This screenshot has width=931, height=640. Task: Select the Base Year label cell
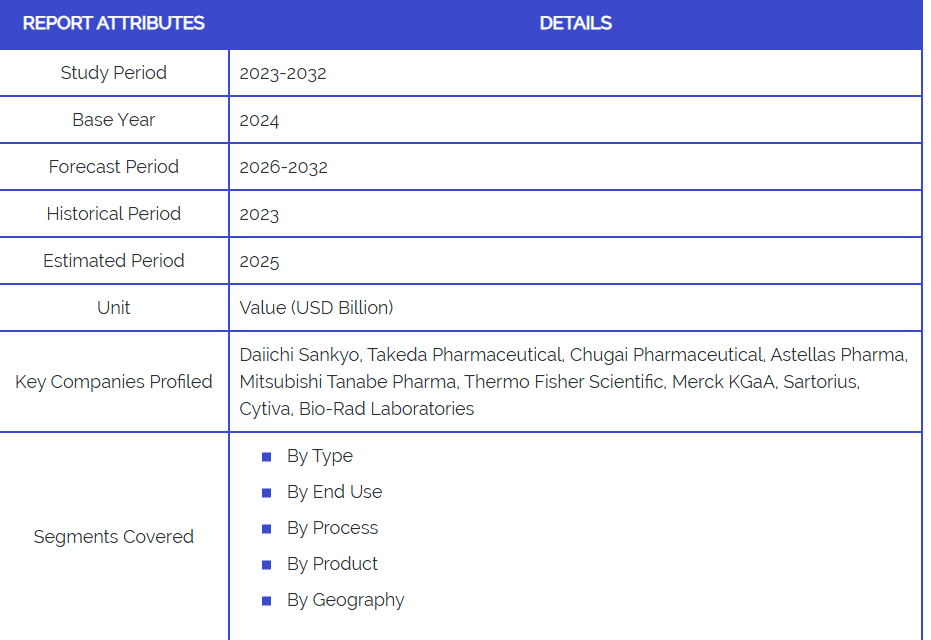point(114,120)
